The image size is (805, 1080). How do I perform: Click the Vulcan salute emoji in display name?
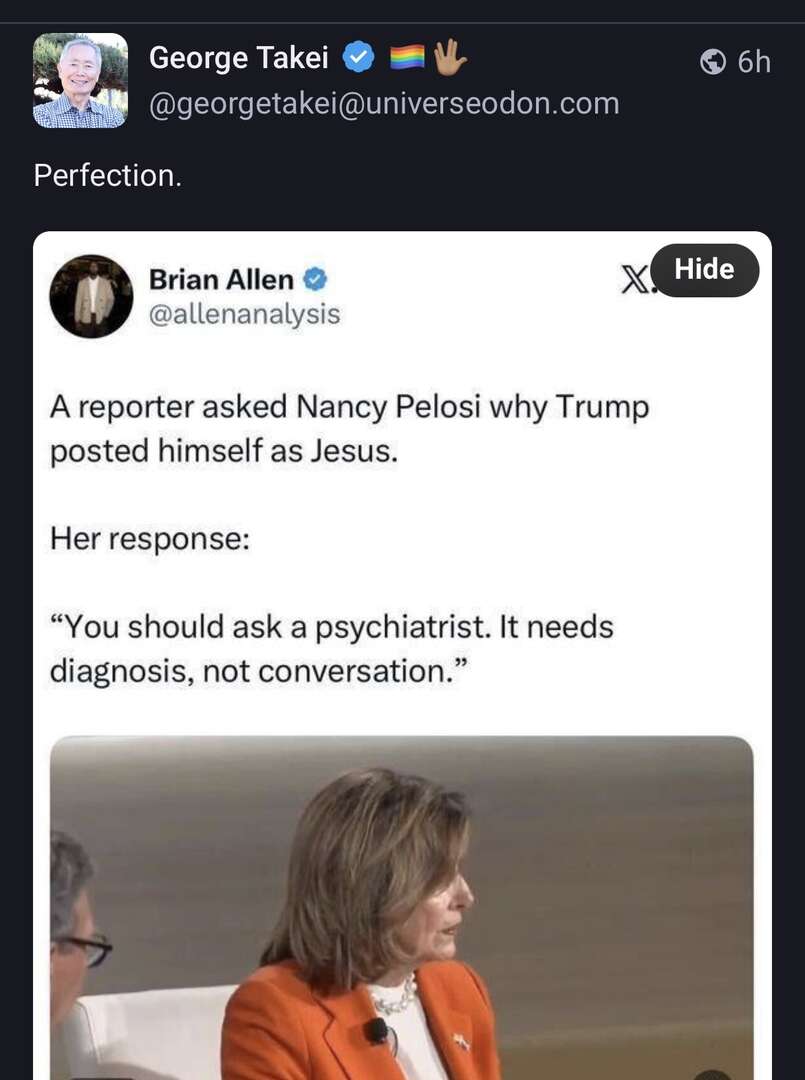449,60
